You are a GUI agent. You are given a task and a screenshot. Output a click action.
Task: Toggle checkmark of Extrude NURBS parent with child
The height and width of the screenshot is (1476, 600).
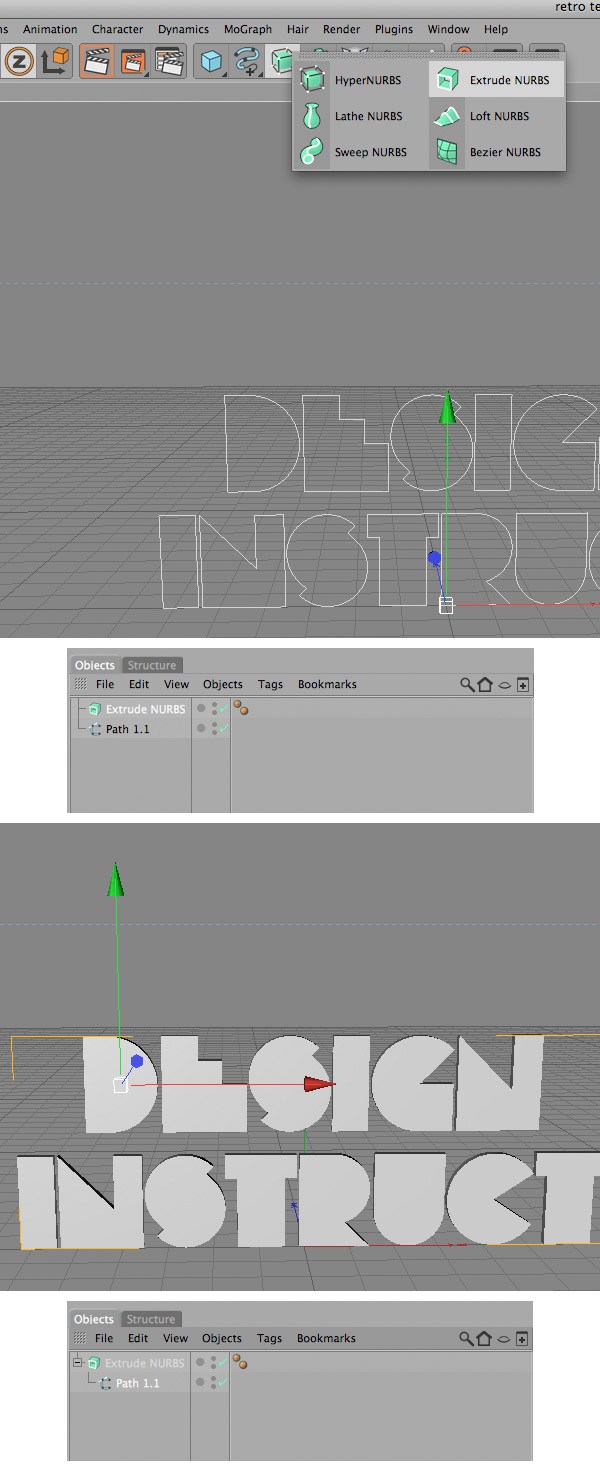coord(222,1363)
